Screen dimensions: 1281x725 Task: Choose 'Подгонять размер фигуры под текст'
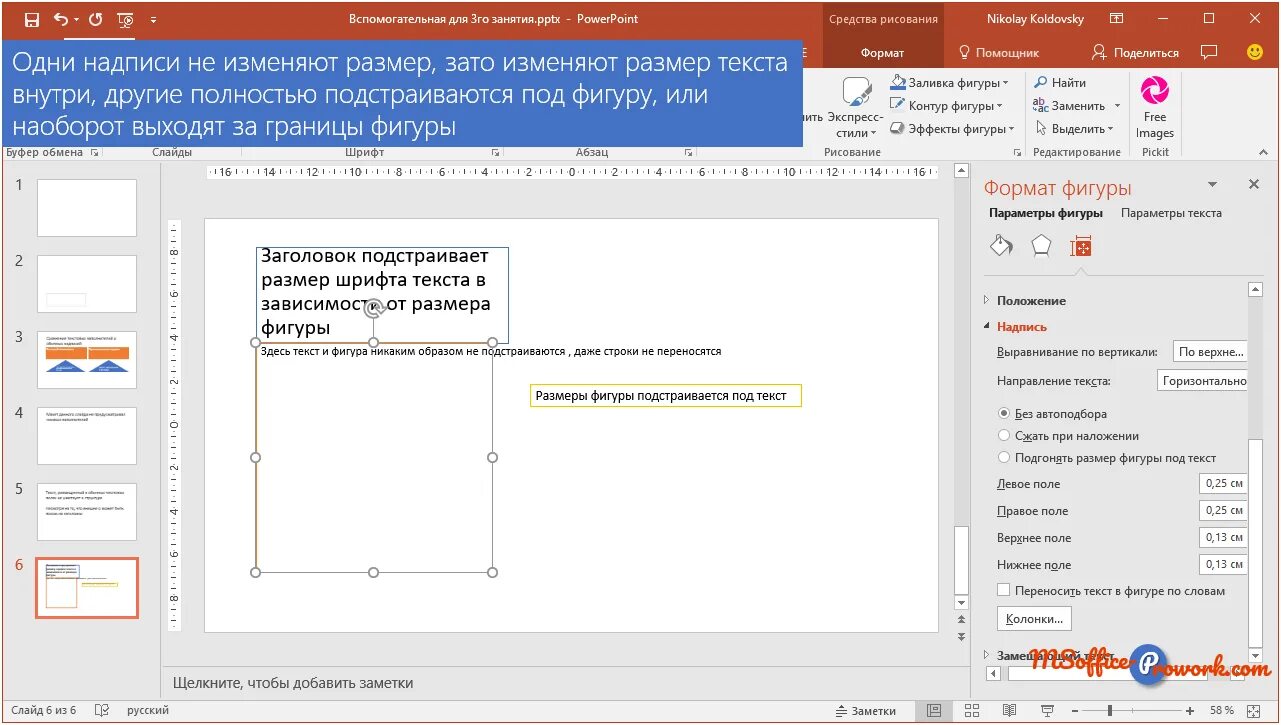(1004, 457)
